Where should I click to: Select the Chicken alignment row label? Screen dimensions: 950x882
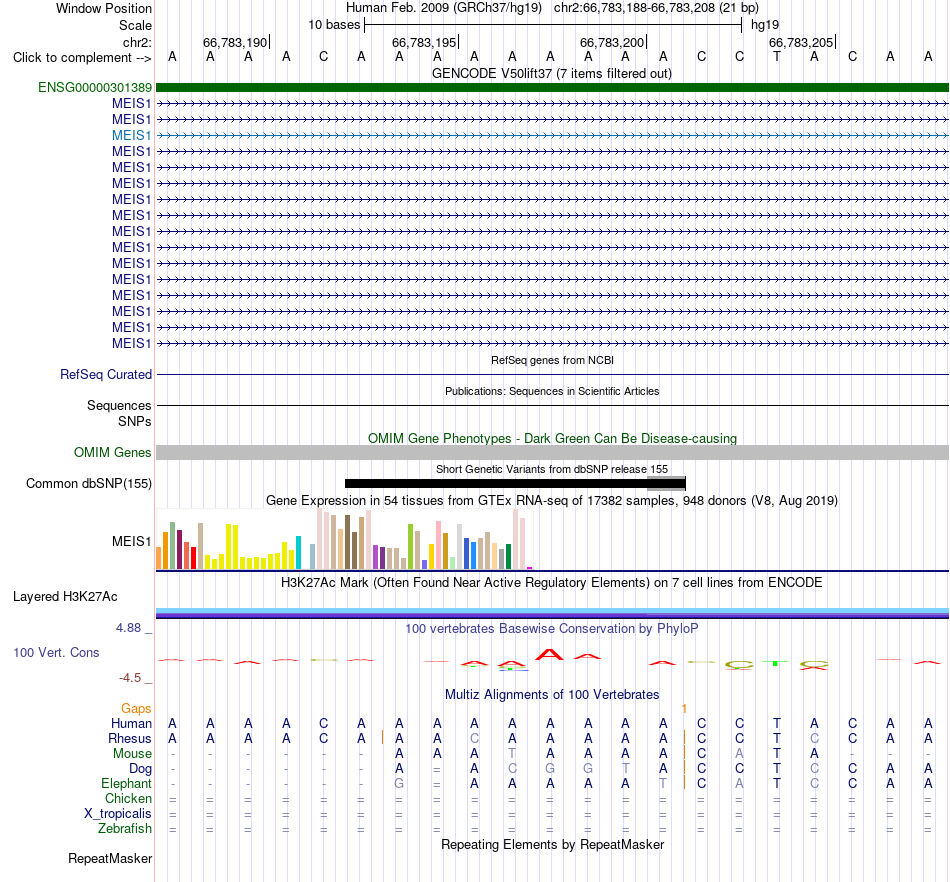(128, 798)
